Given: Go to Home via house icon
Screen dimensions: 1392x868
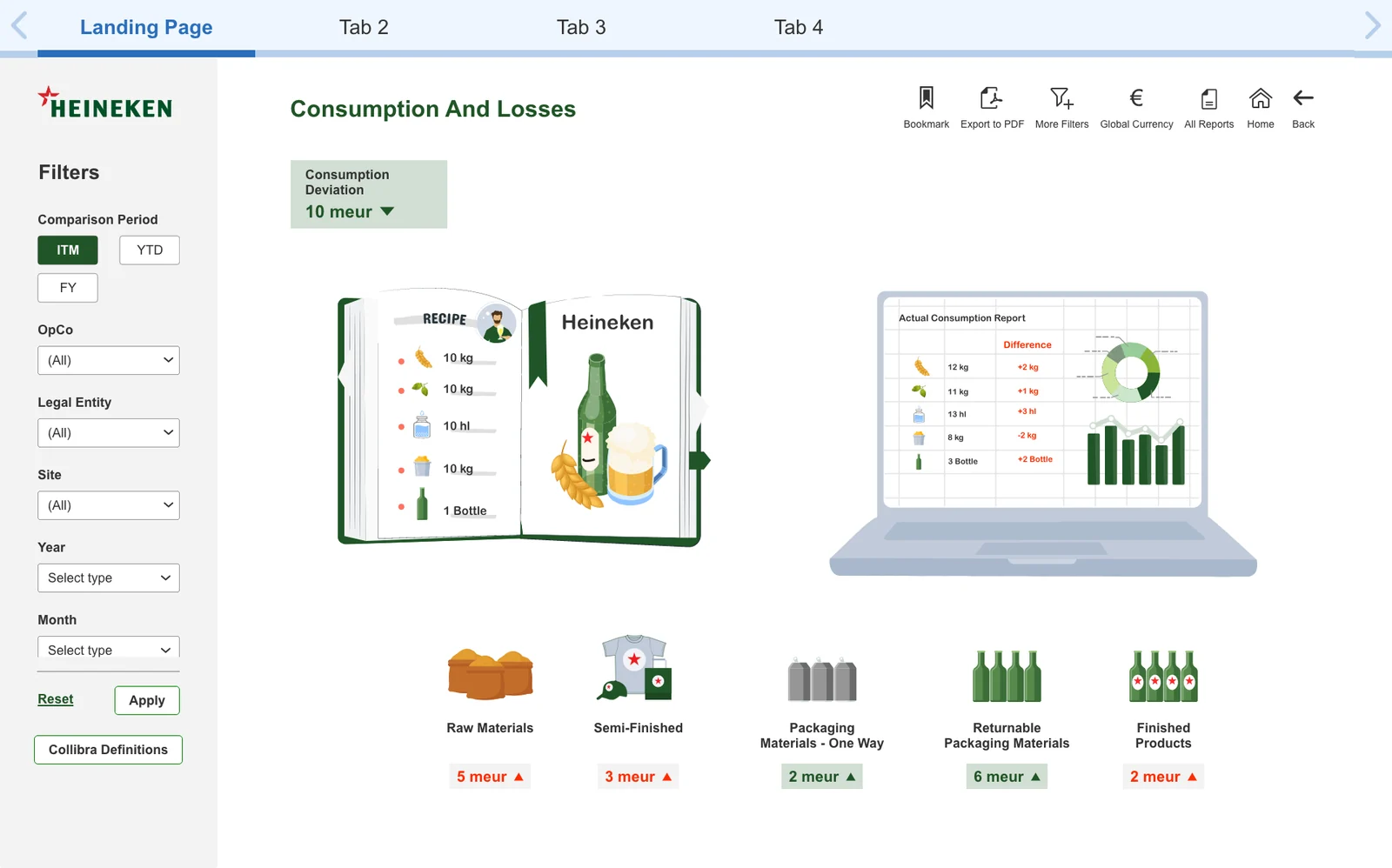Looking at the screenshot, I should (x=1260, y=97).
